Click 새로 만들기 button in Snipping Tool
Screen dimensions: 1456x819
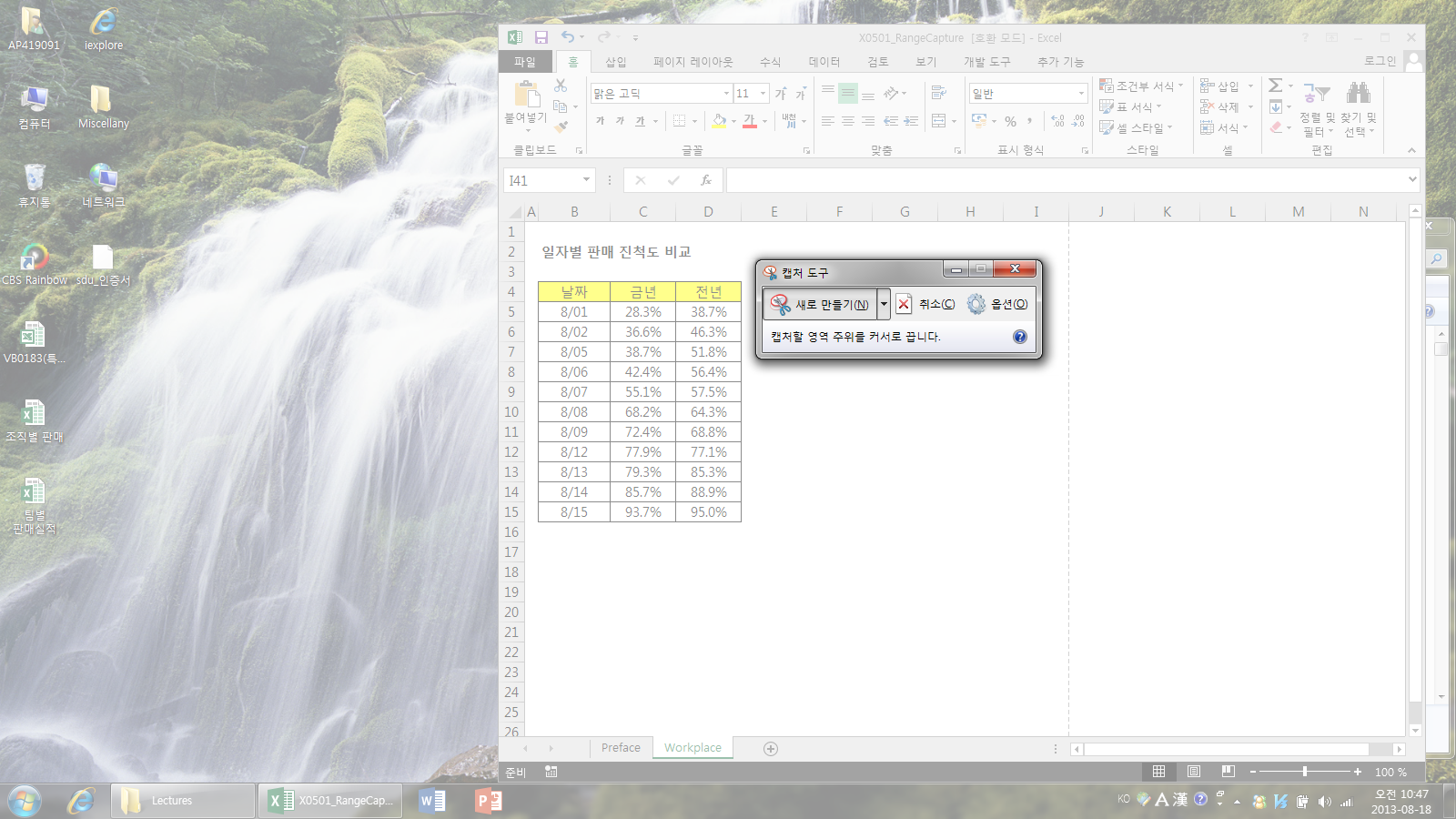(x=820, y=304)
